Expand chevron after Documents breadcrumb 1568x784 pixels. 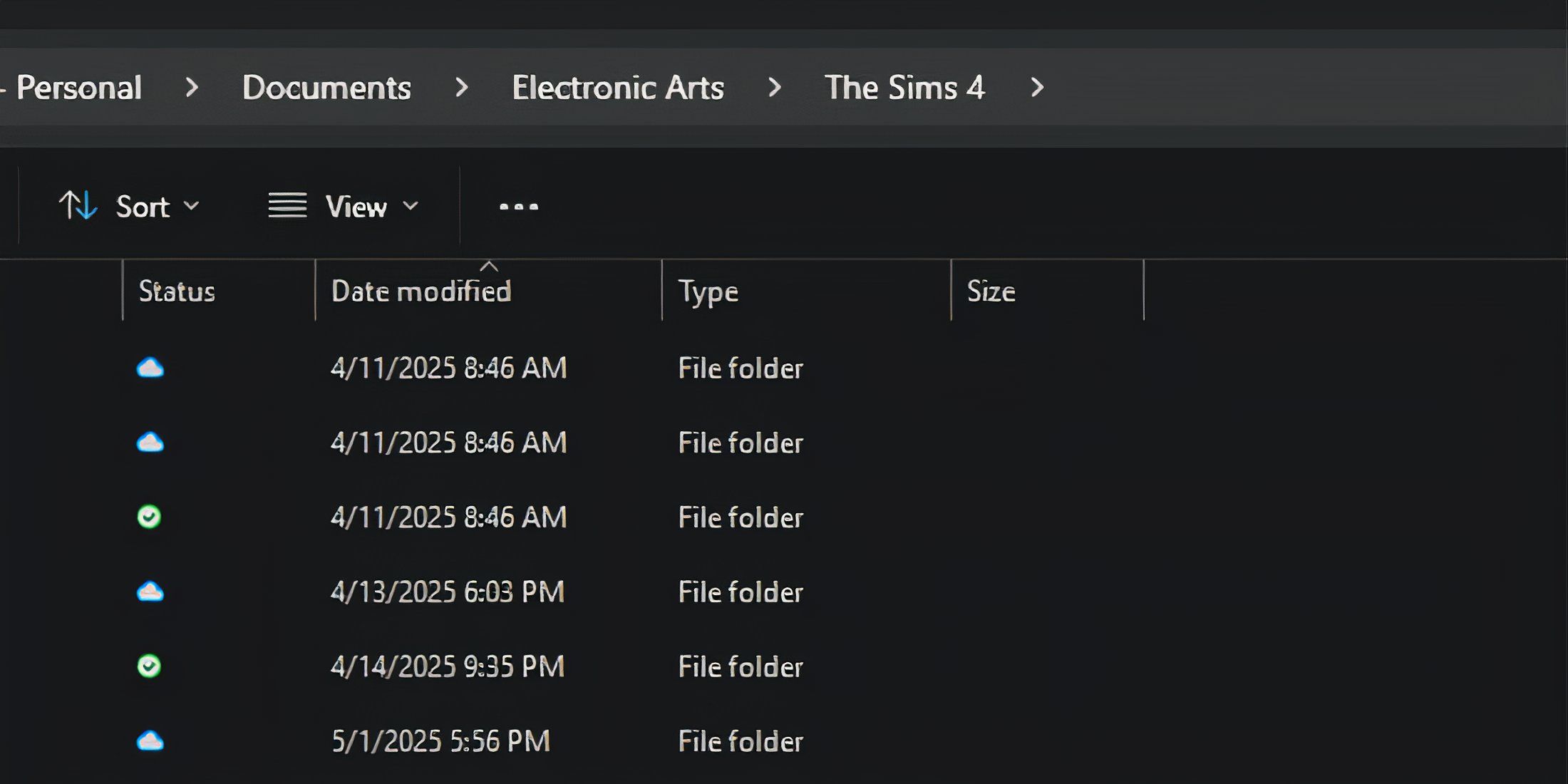pyautogui.click(x=461, y=88)
